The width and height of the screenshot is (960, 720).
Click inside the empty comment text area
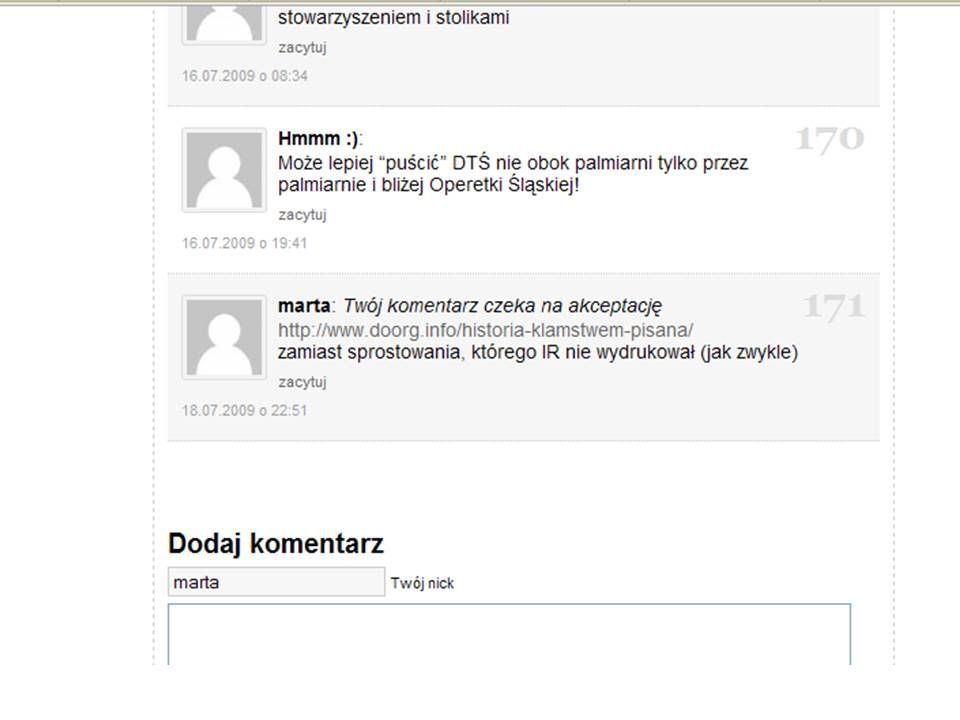[509, 634]
